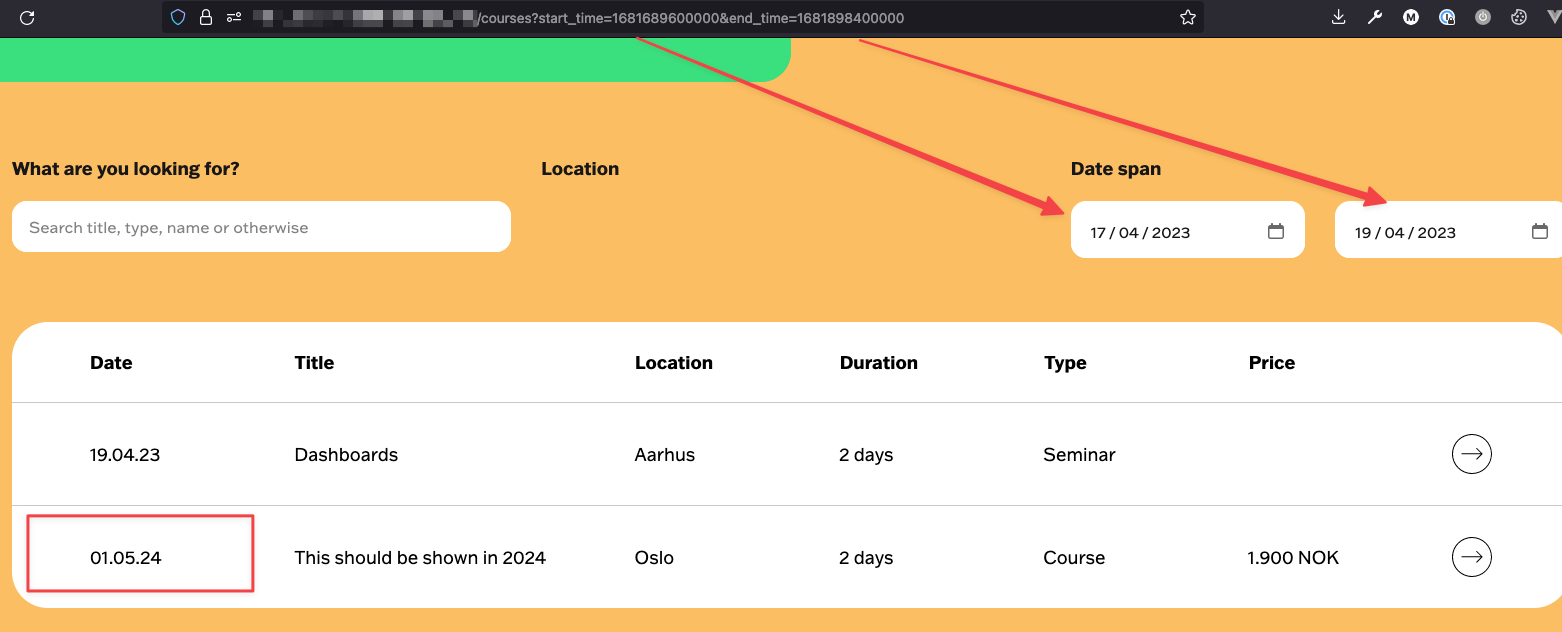Open the circular M extension
This screenshot has height=632, width=1562.
(1411, 17)
